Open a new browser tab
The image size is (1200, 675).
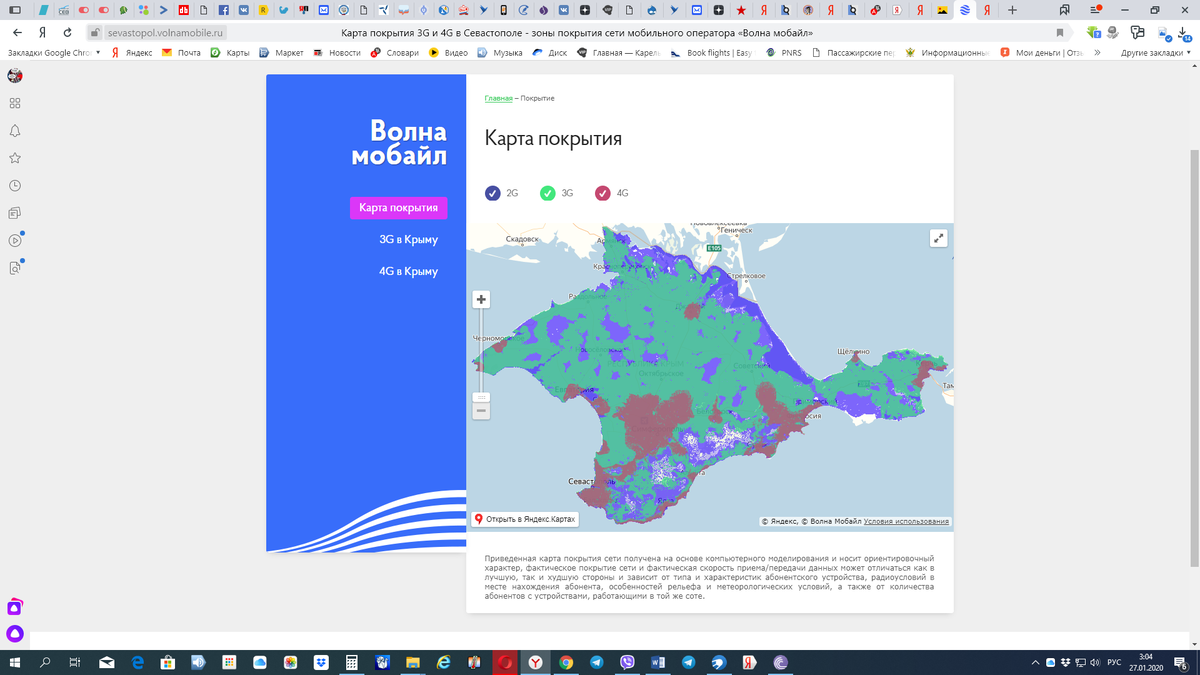pos(1013,10)
